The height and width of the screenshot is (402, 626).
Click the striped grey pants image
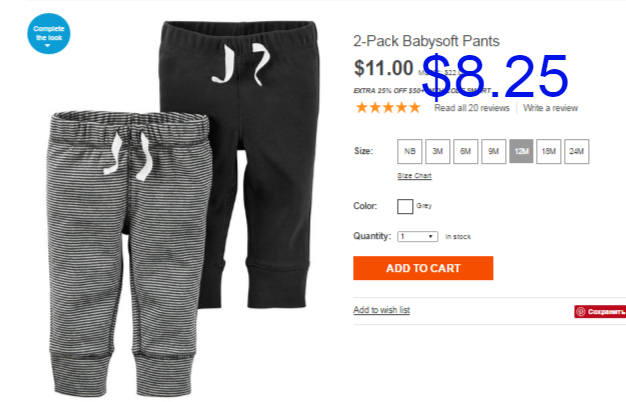[x=128, y=251]
